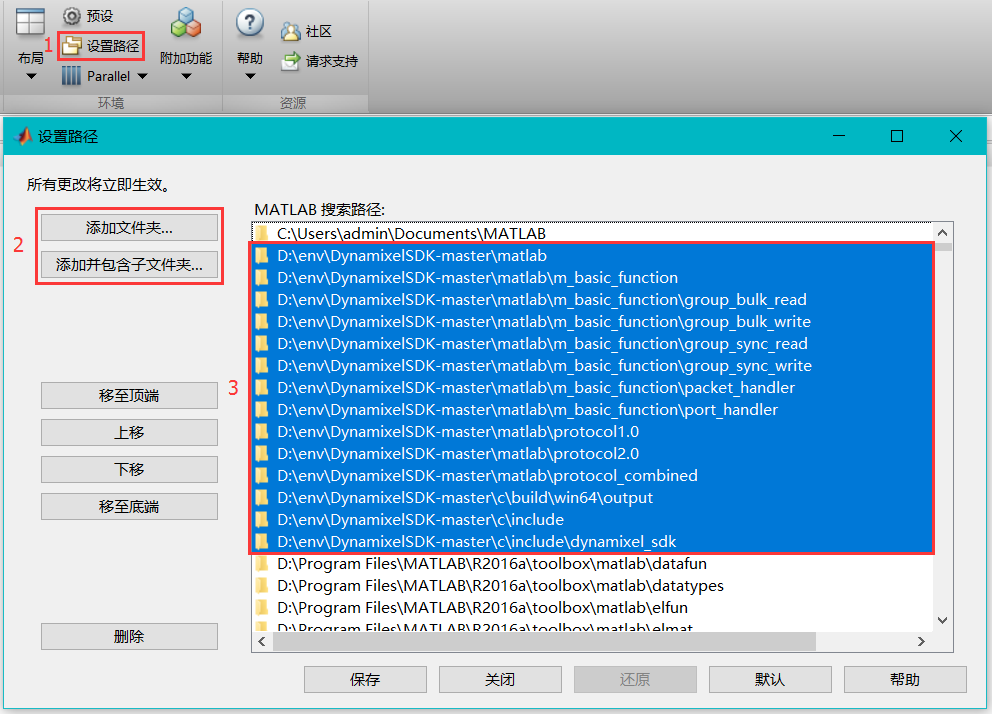Viewport: 992px width, 714px height.
Task: Click the horizontal scrollbar right arrow
Action: pos(921,641)
